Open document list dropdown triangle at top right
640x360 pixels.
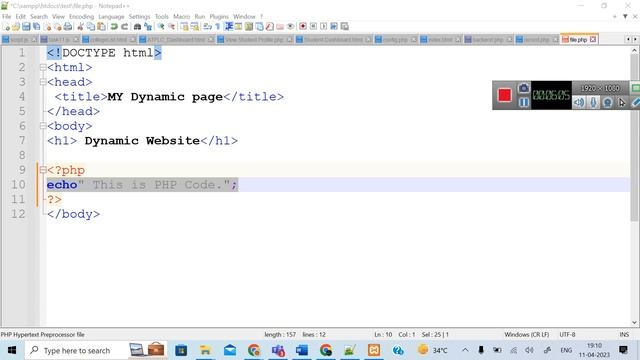click(625, 16)
